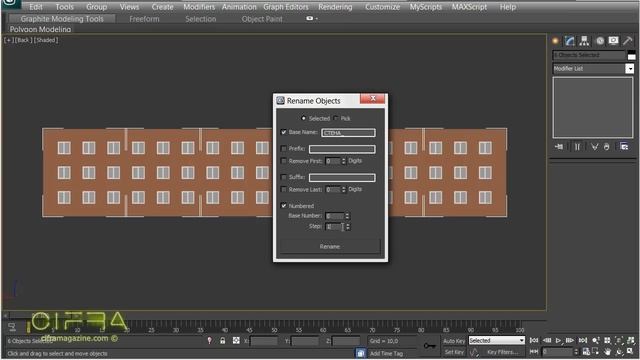
Task: Step to next frame
Action: tap(570, 340)
